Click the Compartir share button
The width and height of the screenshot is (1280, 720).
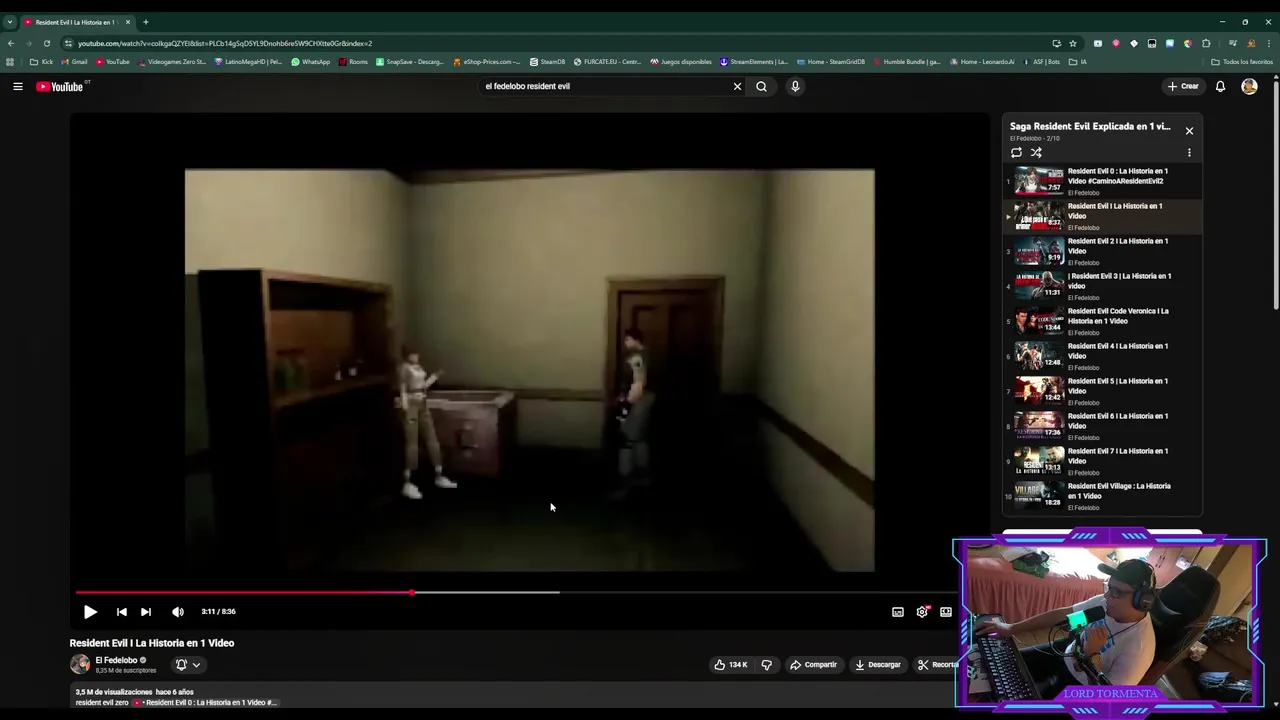point(812,665)
